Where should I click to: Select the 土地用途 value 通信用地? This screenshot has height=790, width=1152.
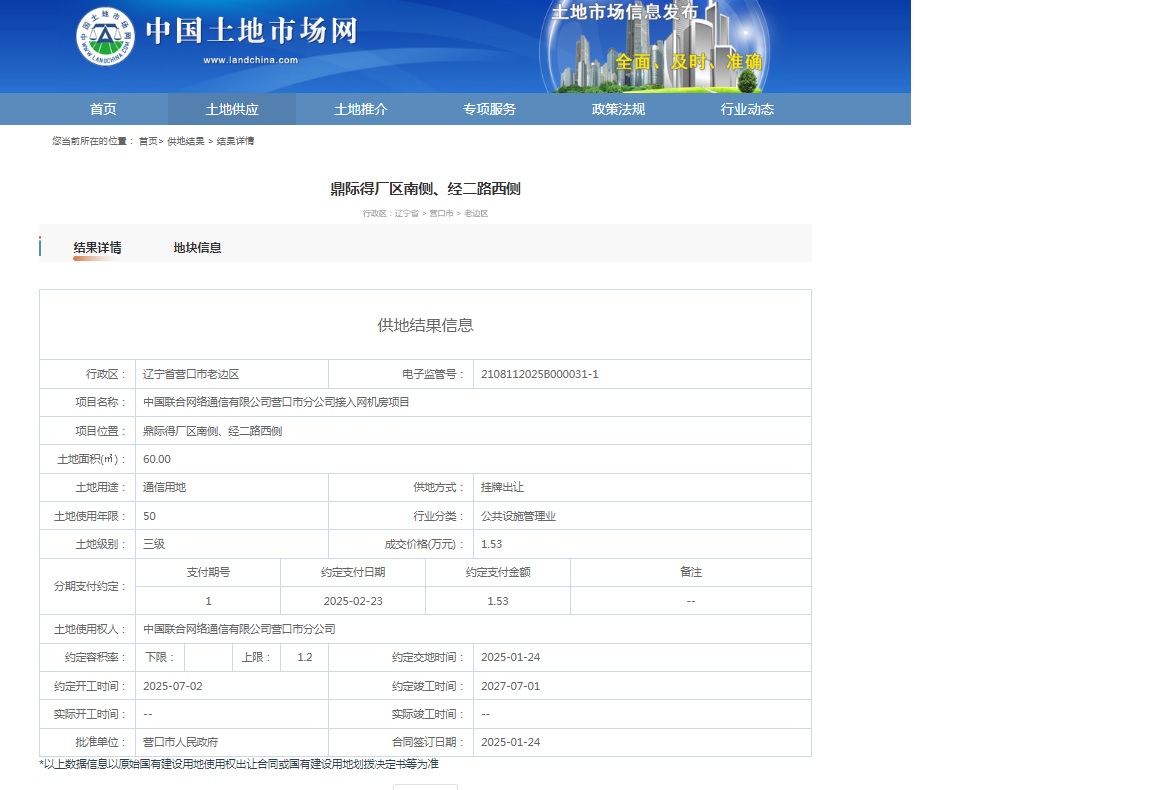pos(165,487)
